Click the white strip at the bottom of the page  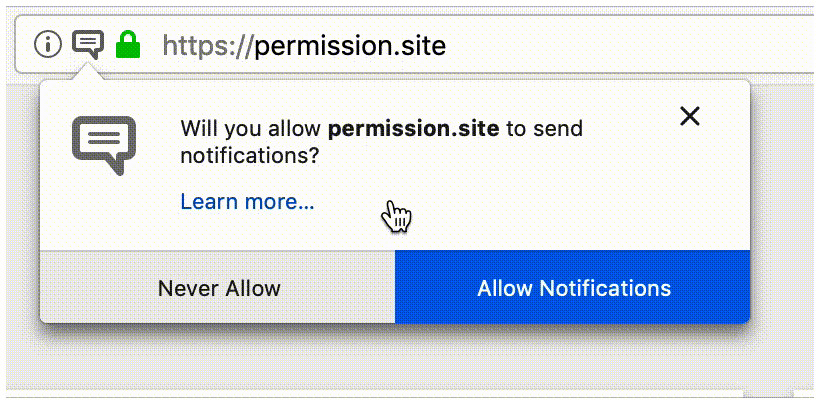tap(400, 397)
